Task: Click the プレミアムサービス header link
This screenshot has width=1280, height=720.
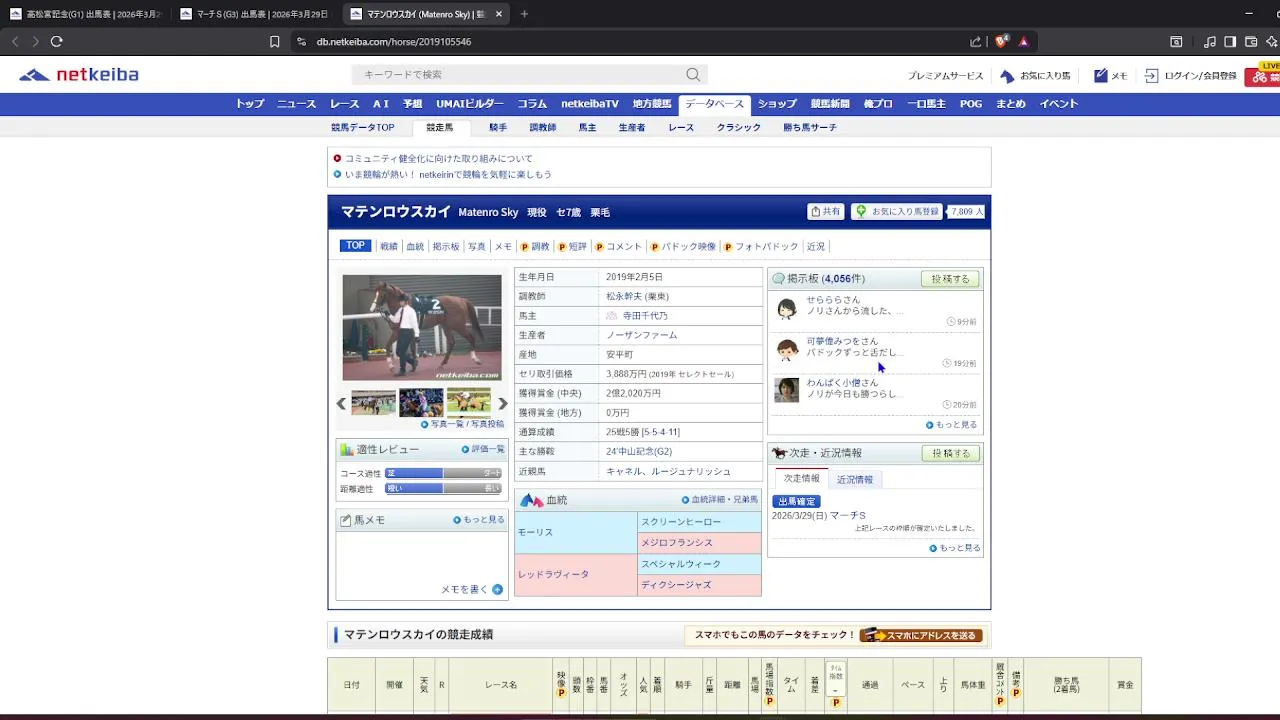Action: point(946,76)
